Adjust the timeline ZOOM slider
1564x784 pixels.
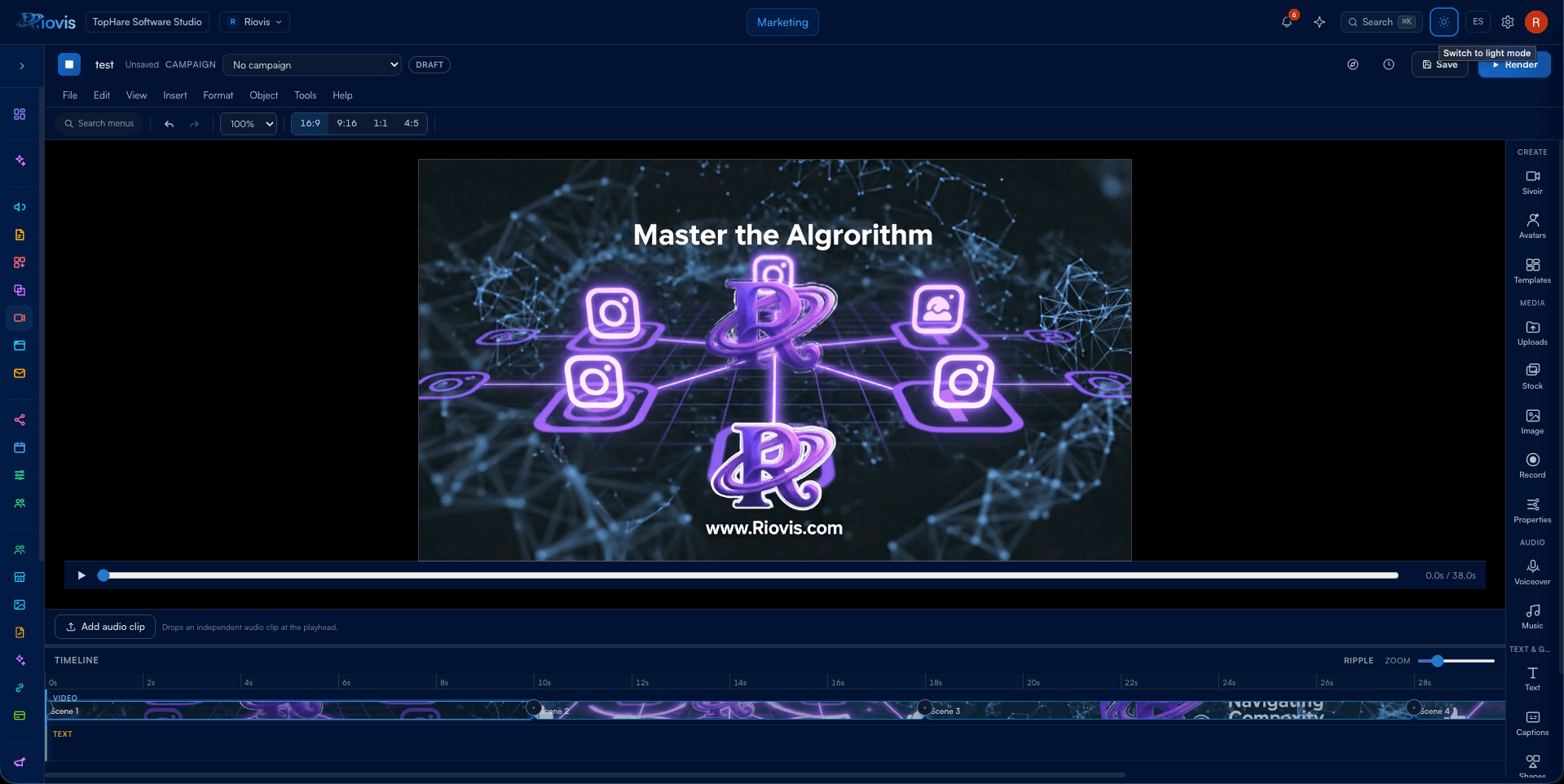1456,661
